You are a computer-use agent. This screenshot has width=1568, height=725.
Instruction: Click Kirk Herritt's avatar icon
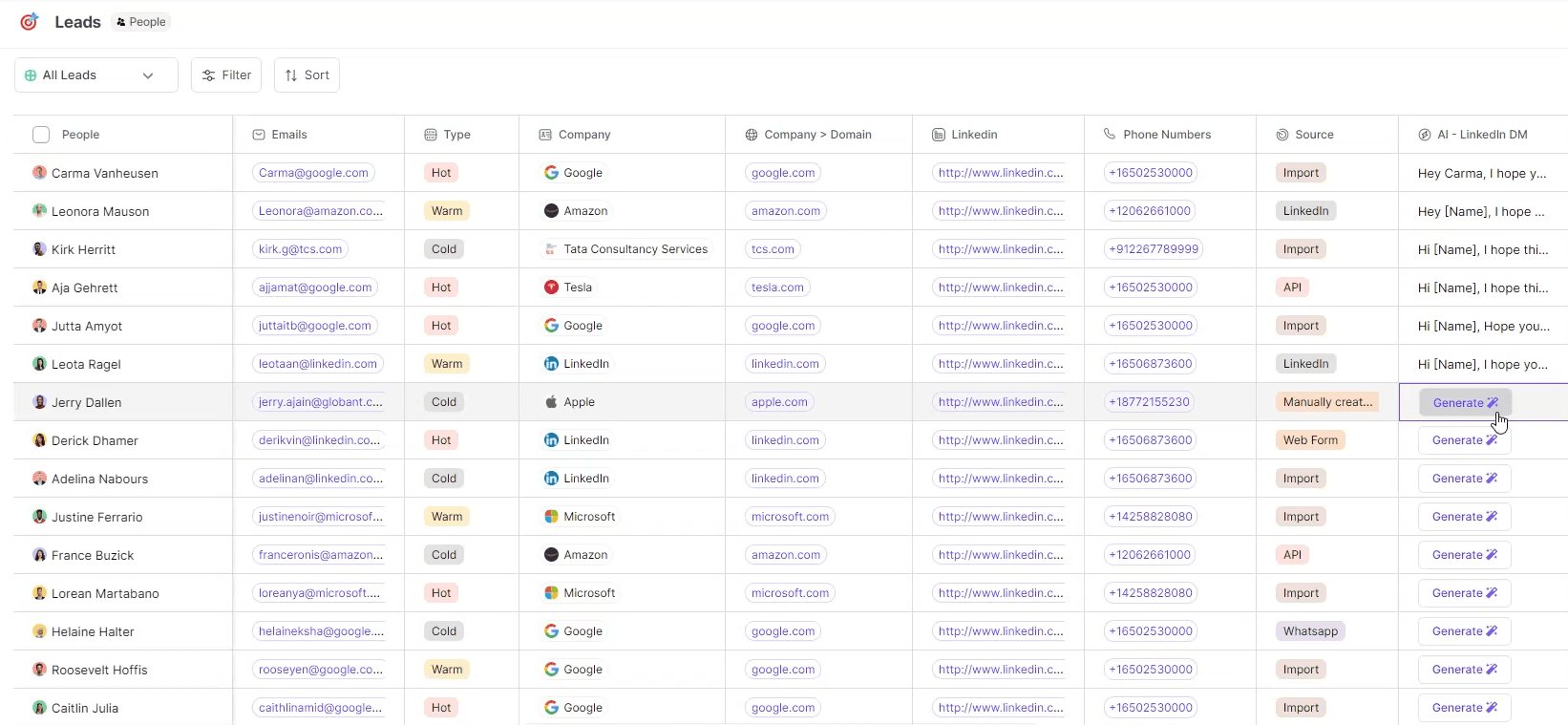[x=39, y=249]
